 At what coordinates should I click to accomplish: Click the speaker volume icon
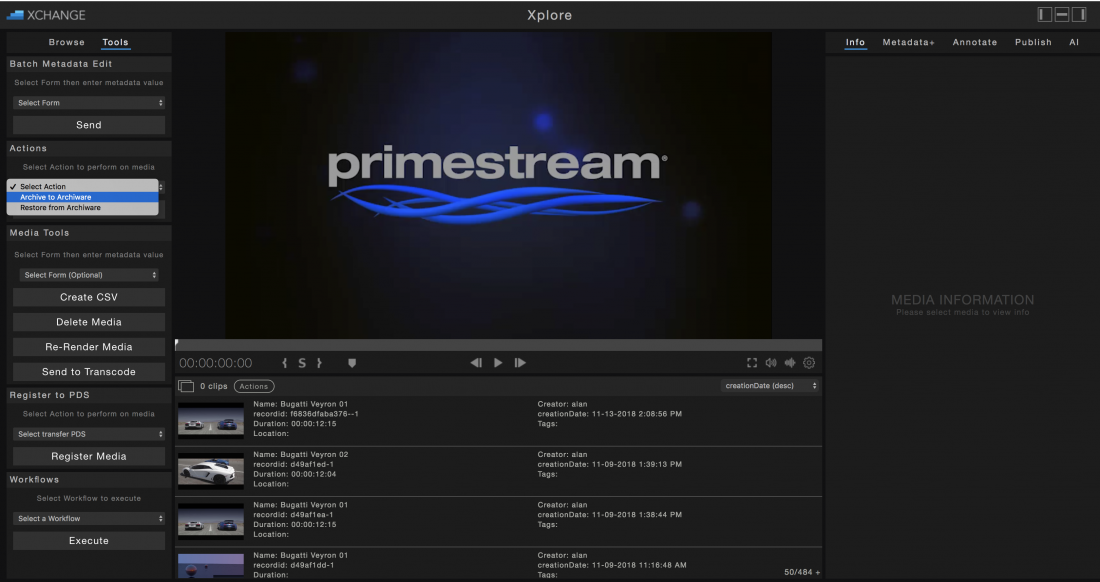(771, 363)
